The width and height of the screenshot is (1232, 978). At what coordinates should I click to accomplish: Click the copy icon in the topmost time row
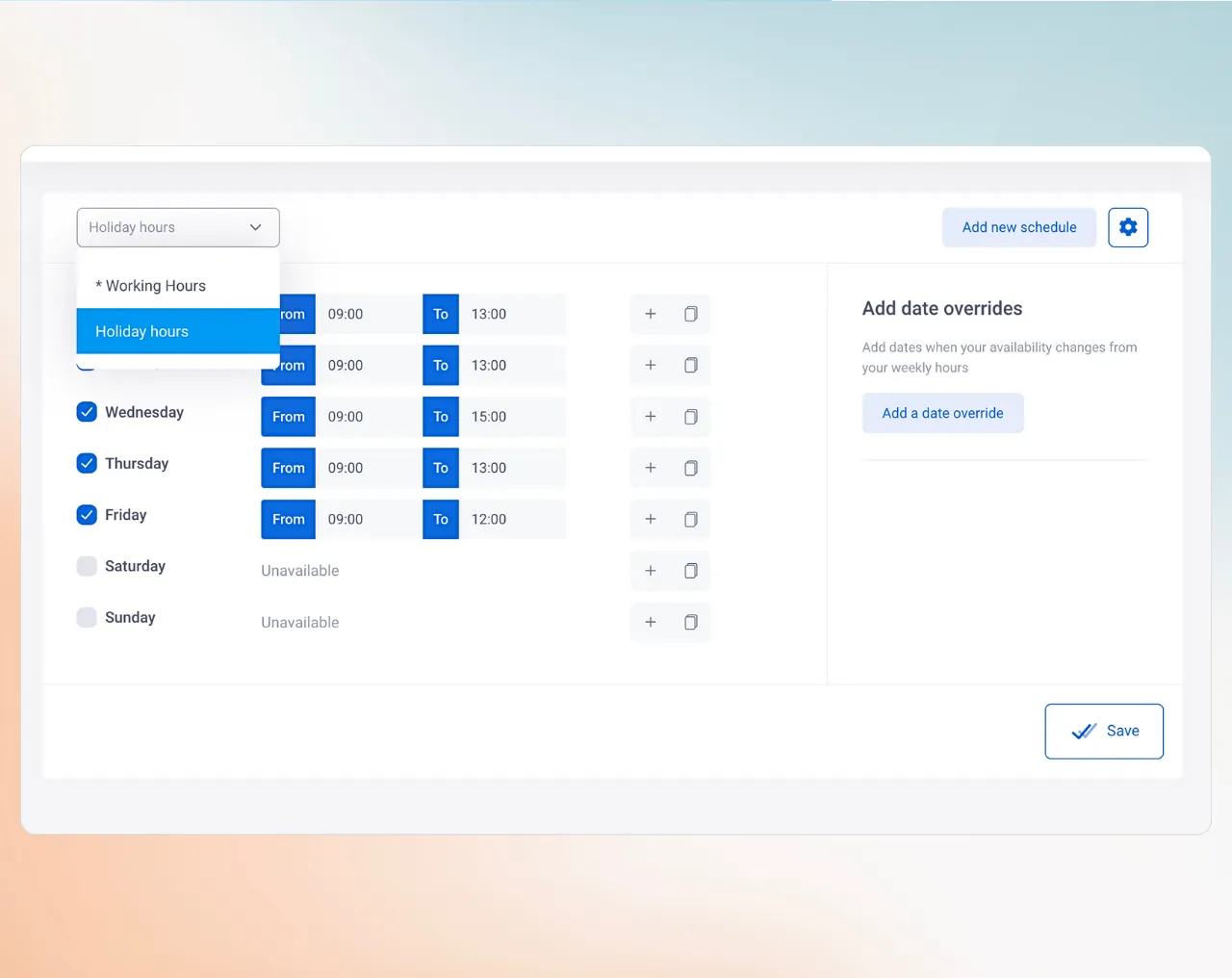click(x=691, y=314)
